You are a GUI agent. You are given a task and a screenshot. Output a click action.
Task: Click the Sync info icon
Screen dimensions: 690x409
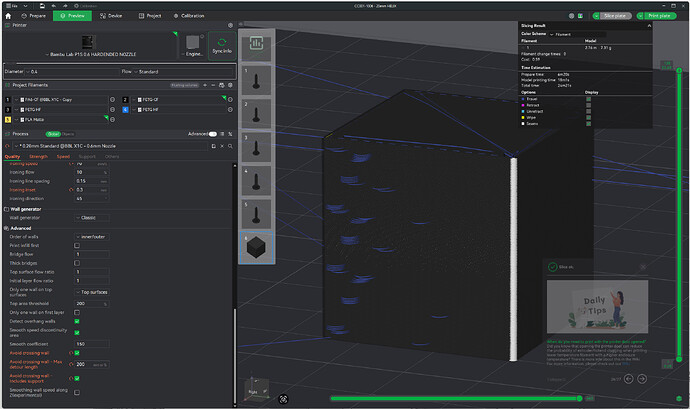(222, 45)
